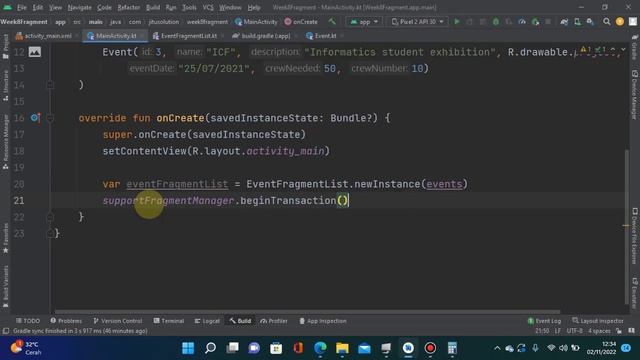This screenshot has width=640, height=360.
Task: Open the Build tool window
Action: pyautogui.click(x=240, y=321)
